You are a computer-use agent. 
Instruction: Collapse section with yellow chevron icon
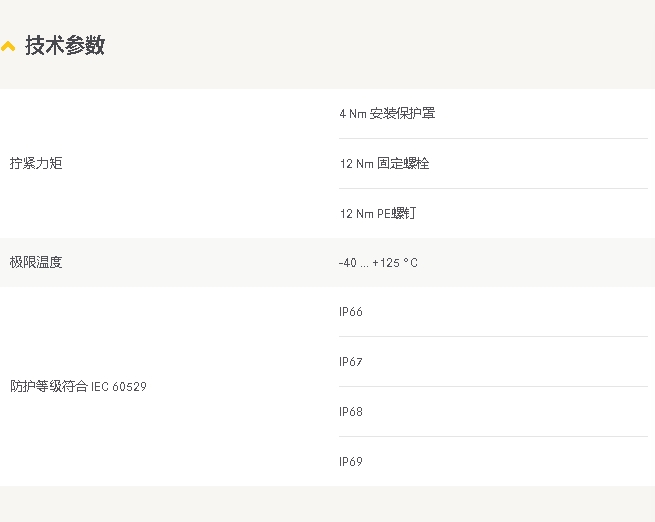tap(8, 46)
